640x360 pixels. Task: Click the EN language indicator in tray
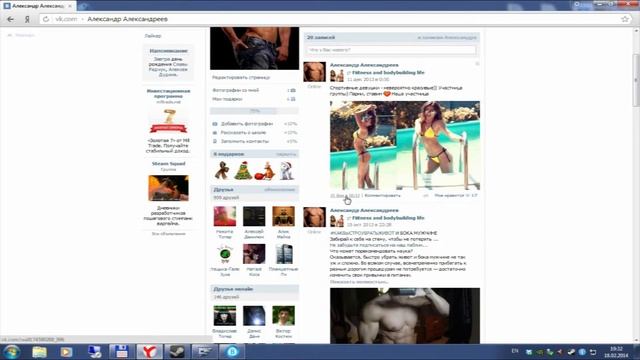[515, 351]
